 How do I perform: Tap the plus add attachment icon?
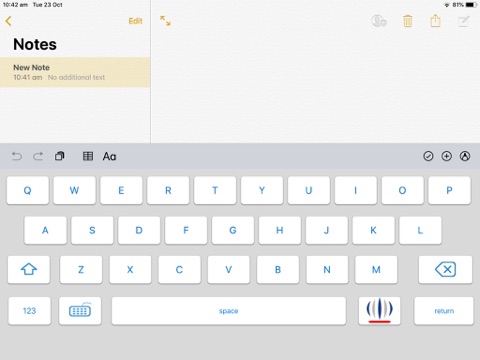coord(447,156)
